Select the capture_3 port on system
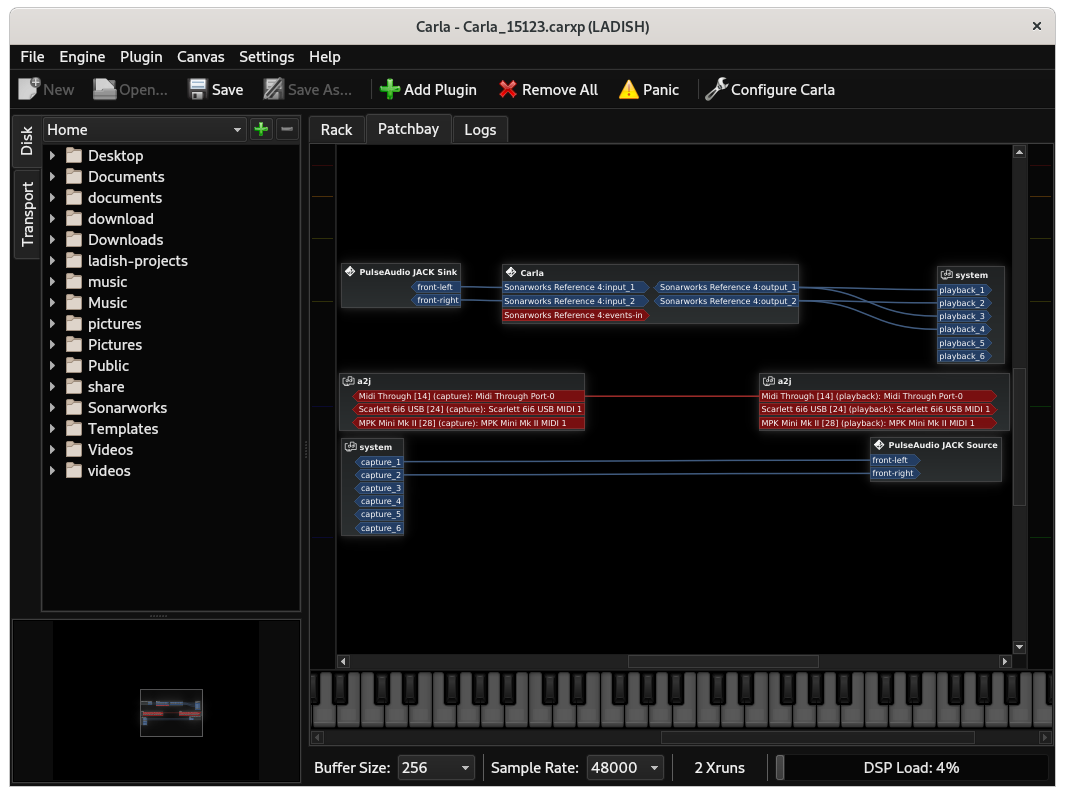This screenshot has height=796, width=1065. [379, 488]
